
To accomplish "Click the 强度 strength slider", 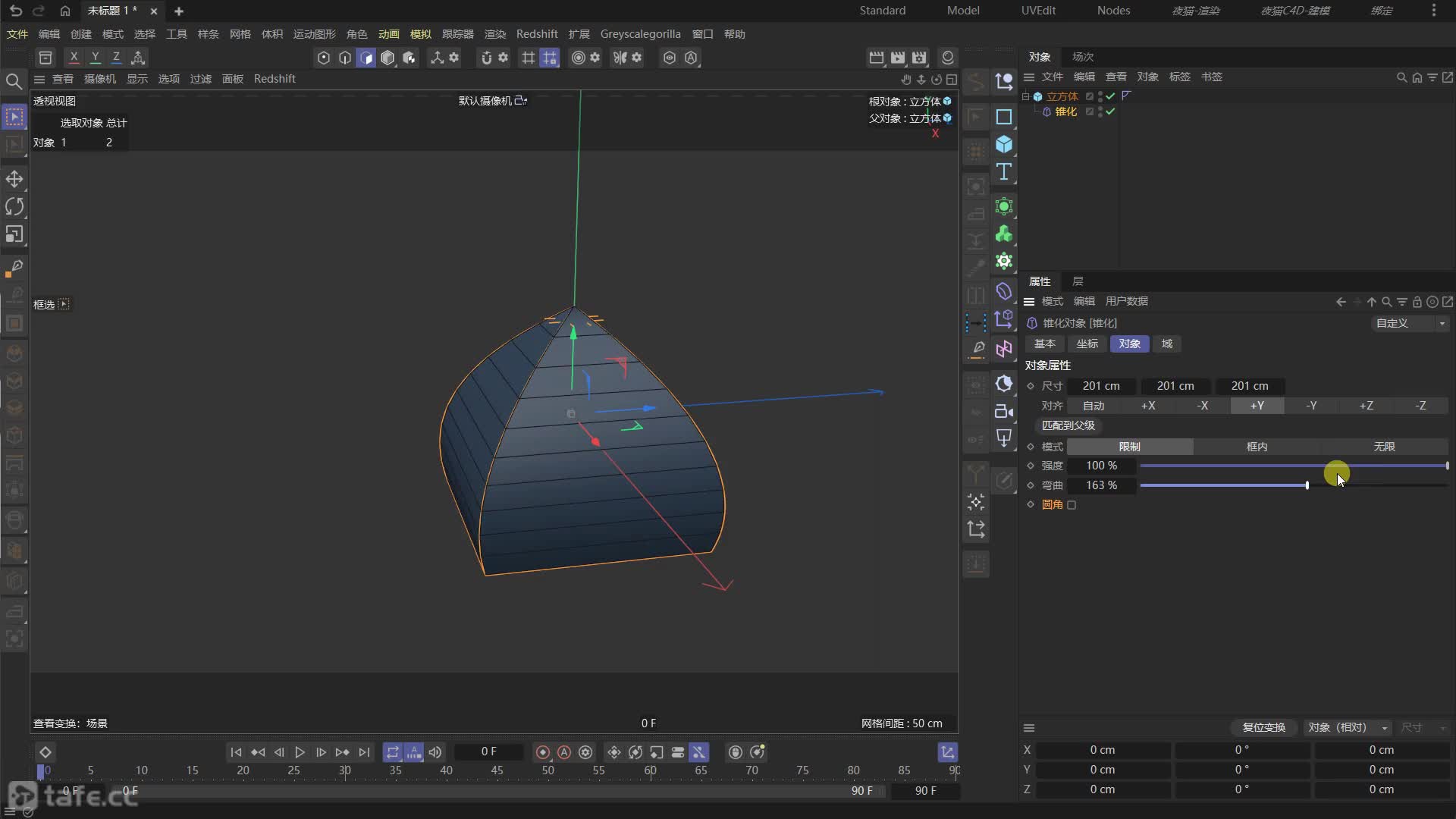I will (1294, 466).
